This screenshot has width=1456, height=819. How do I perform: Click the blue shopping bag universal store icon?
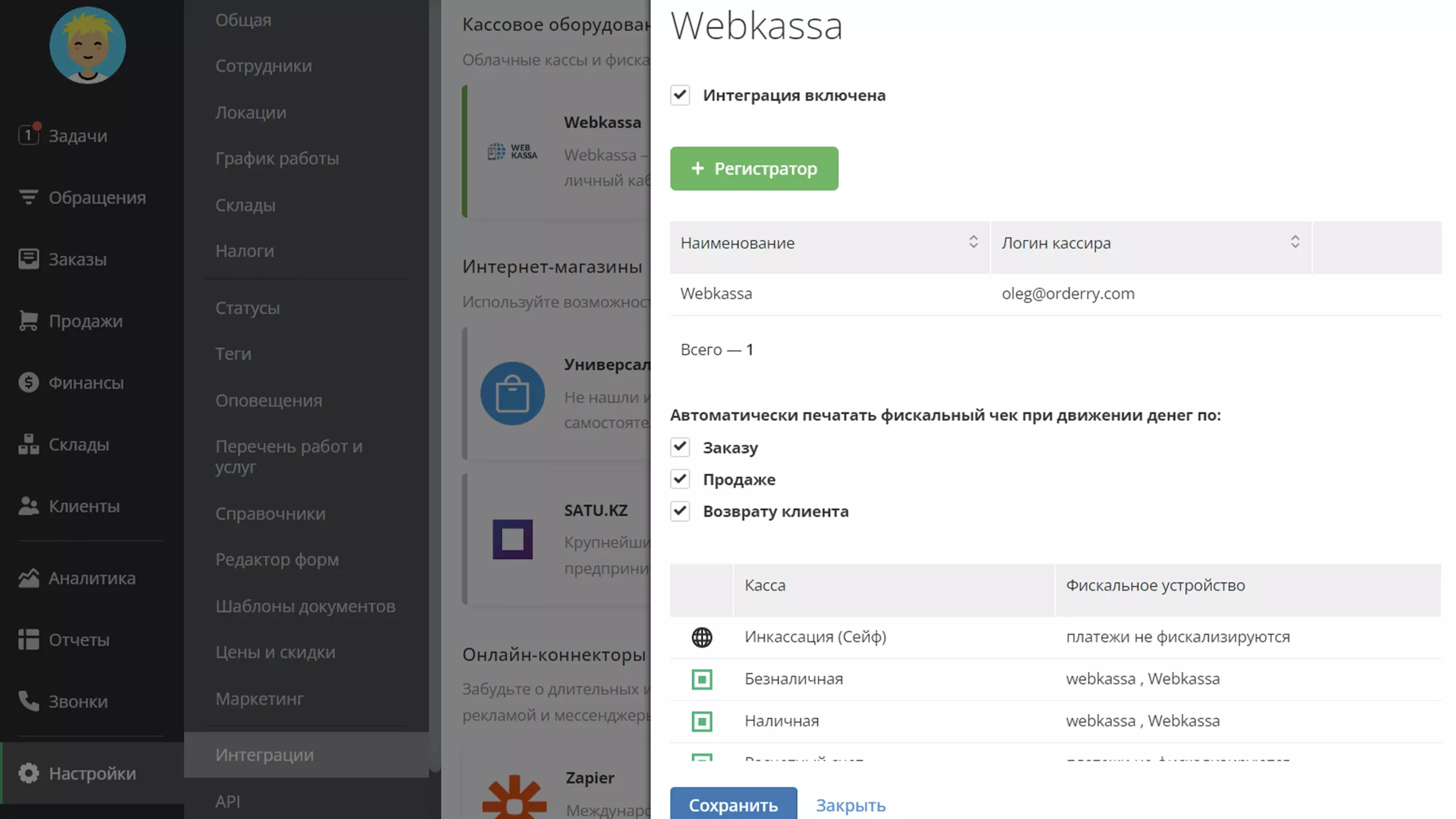512,394
